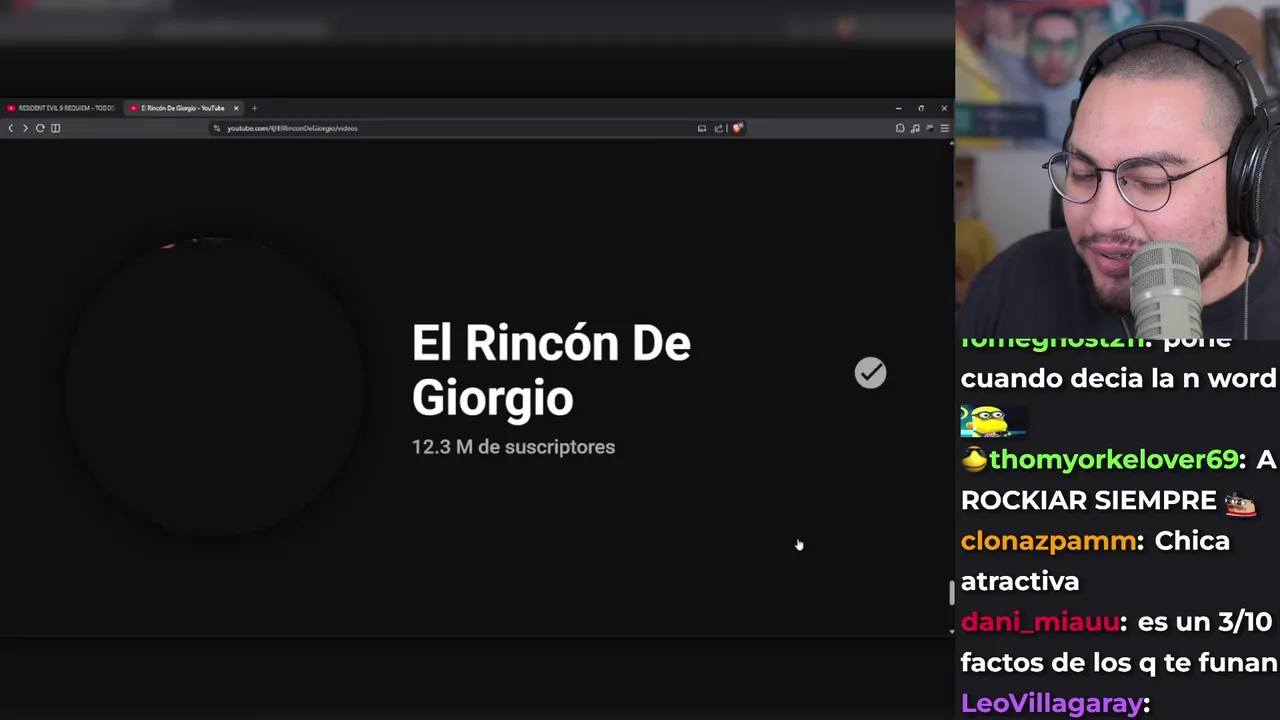Image resolution: width=1280 pixels, height=720 pixels.
Task: Click the circular channel avatar
Action: coord(215,387)
